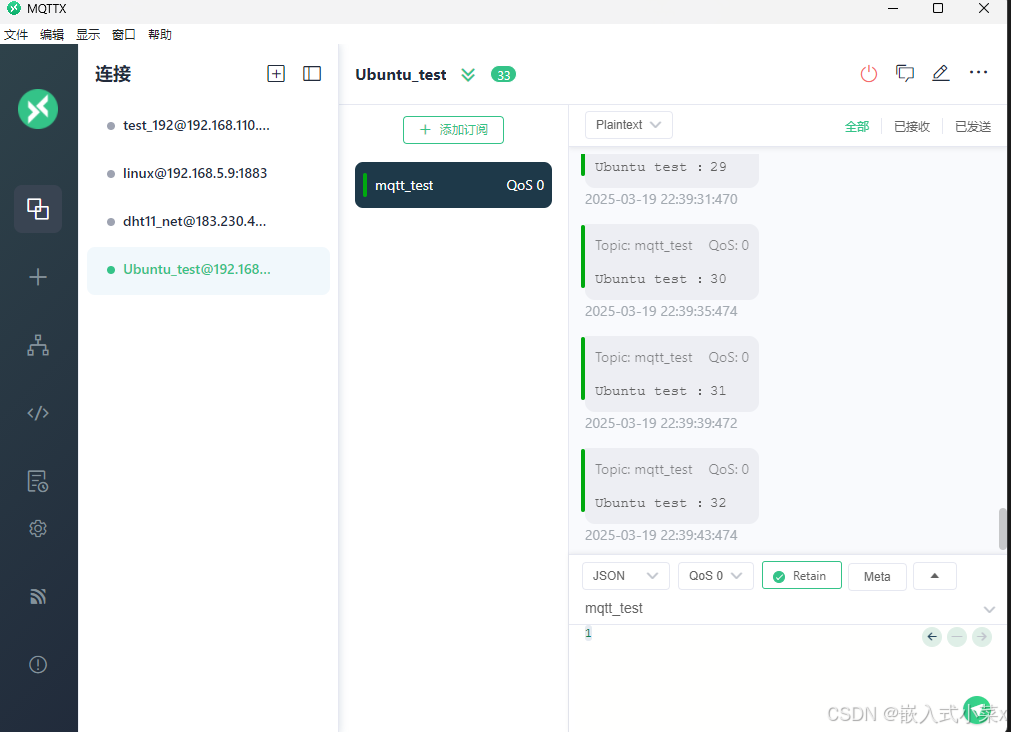
Task: Switch to 已接收 message filter
Action: (x=912, y=126)
